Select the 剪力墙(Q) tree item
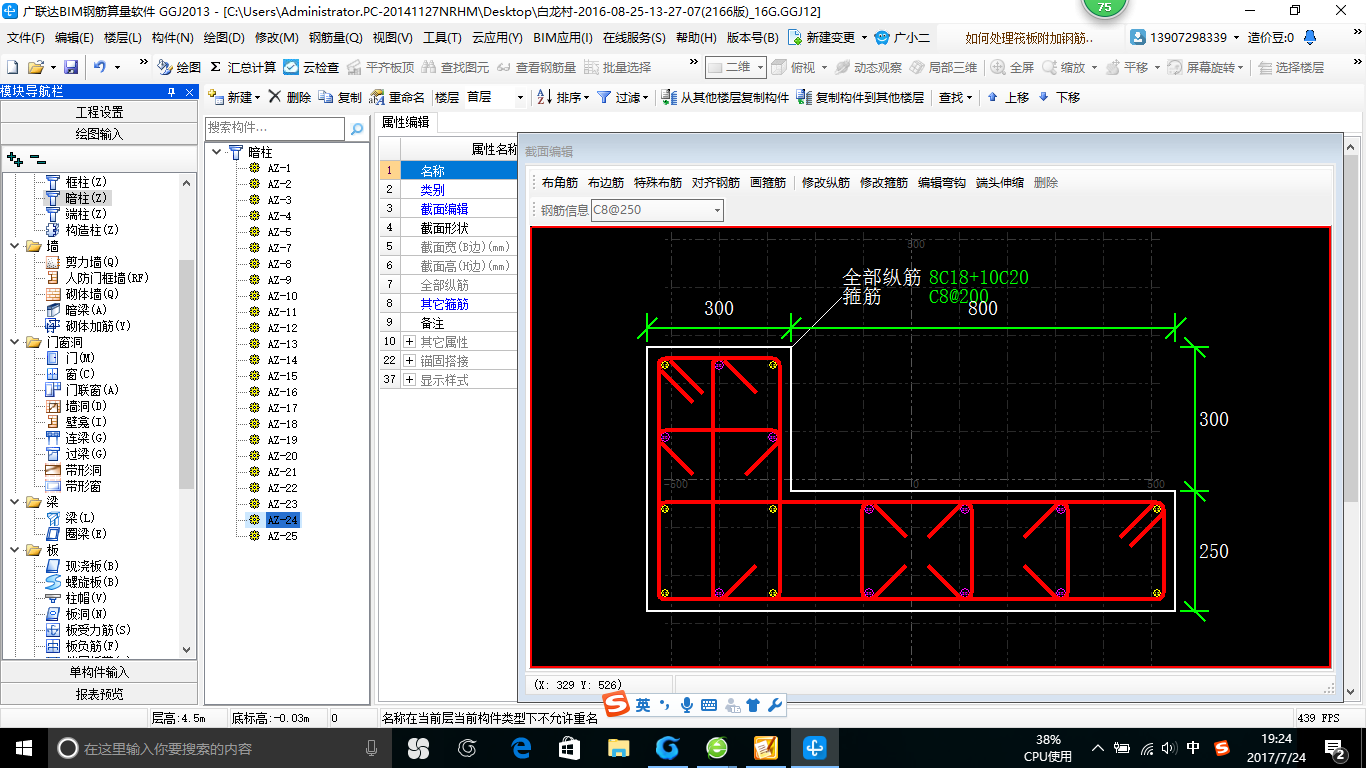Image resolution: width=1366 pixels, height=768 pixels. click(91, 262)
